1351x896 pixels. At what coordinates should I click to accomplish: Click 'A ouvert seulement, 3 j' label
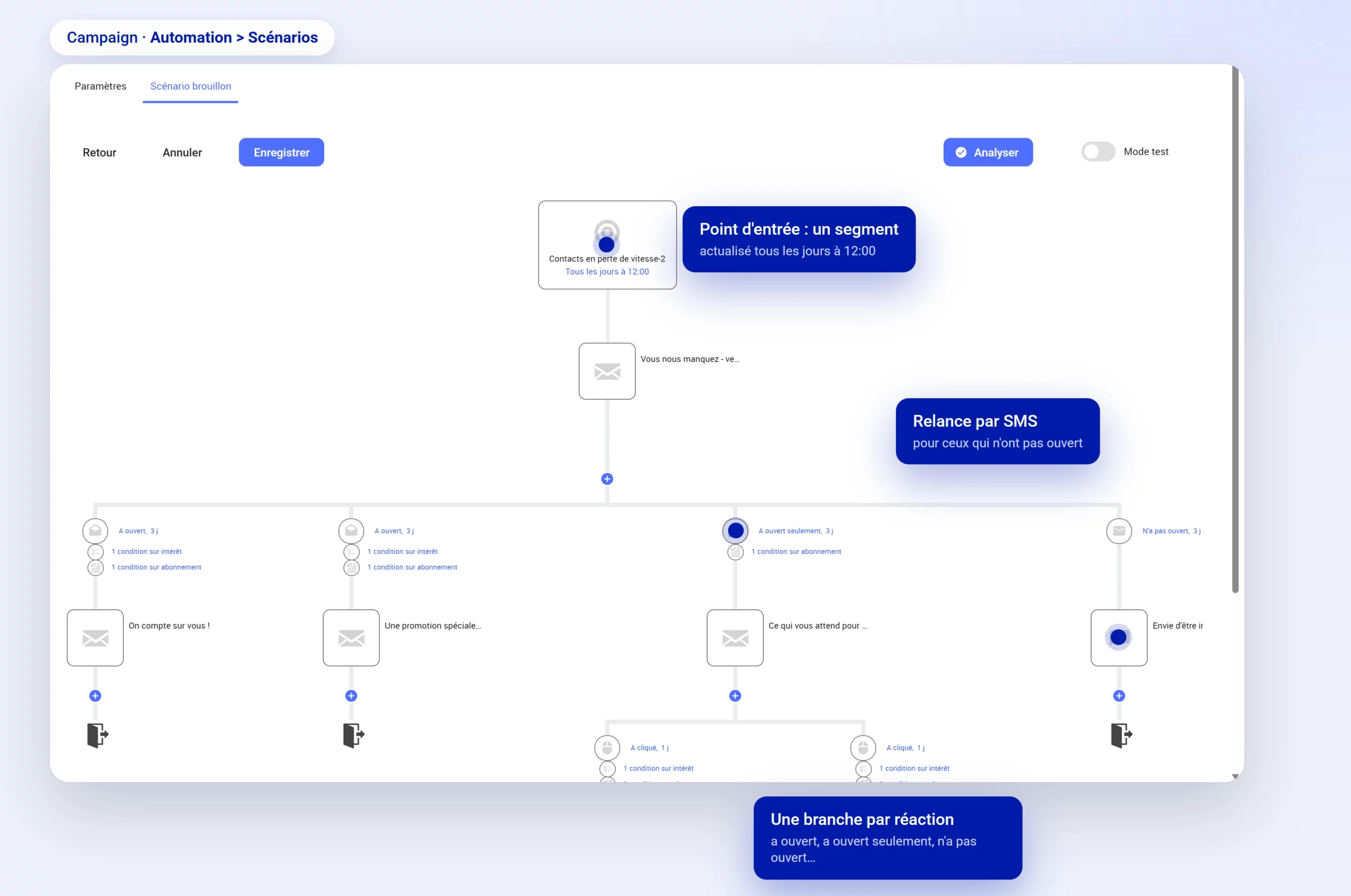(x=795, y=531)
